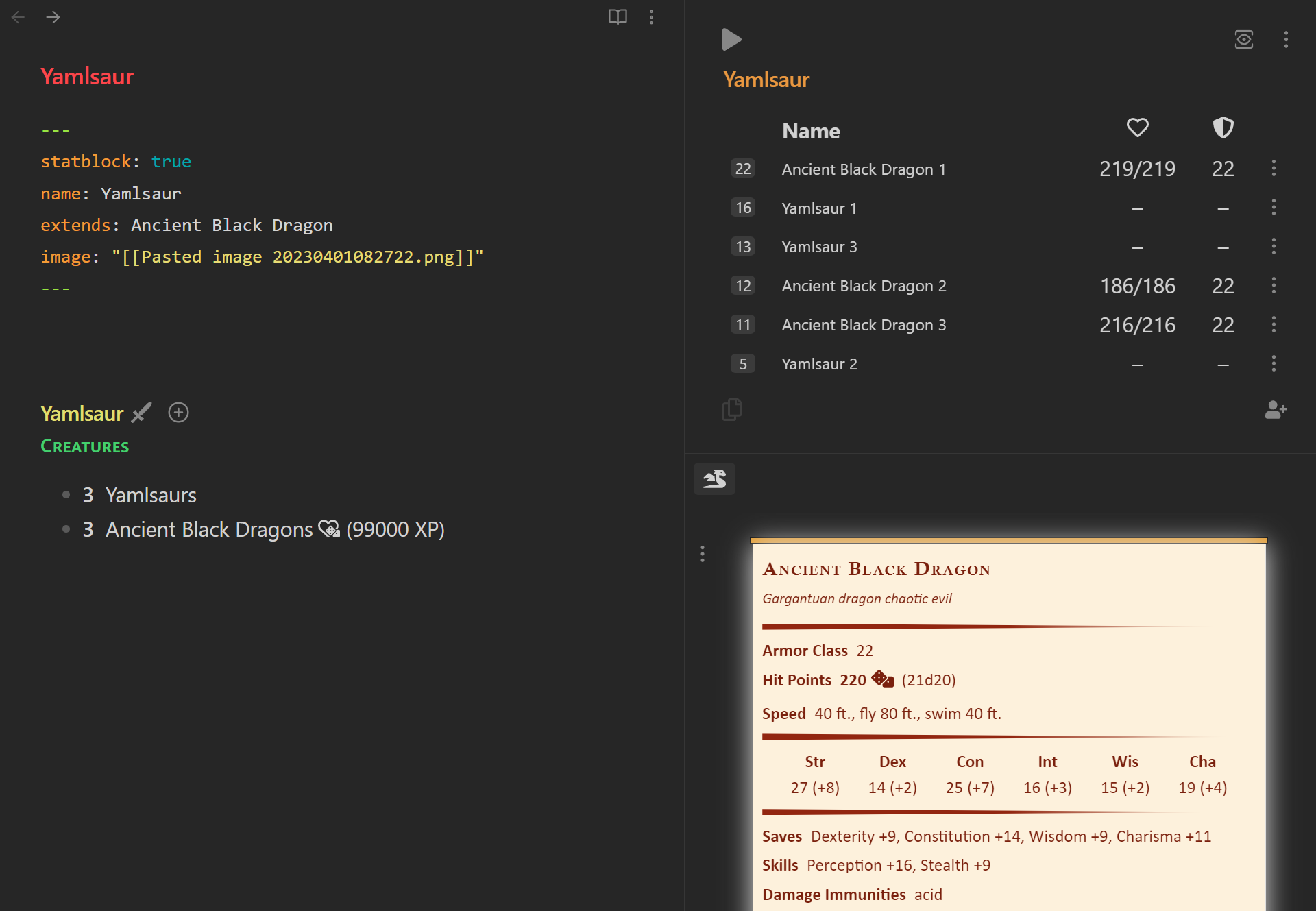1316x911 pixels.
Task: Start the encounter with the play button
Action: pyautogui.click(x=731, y=39)
